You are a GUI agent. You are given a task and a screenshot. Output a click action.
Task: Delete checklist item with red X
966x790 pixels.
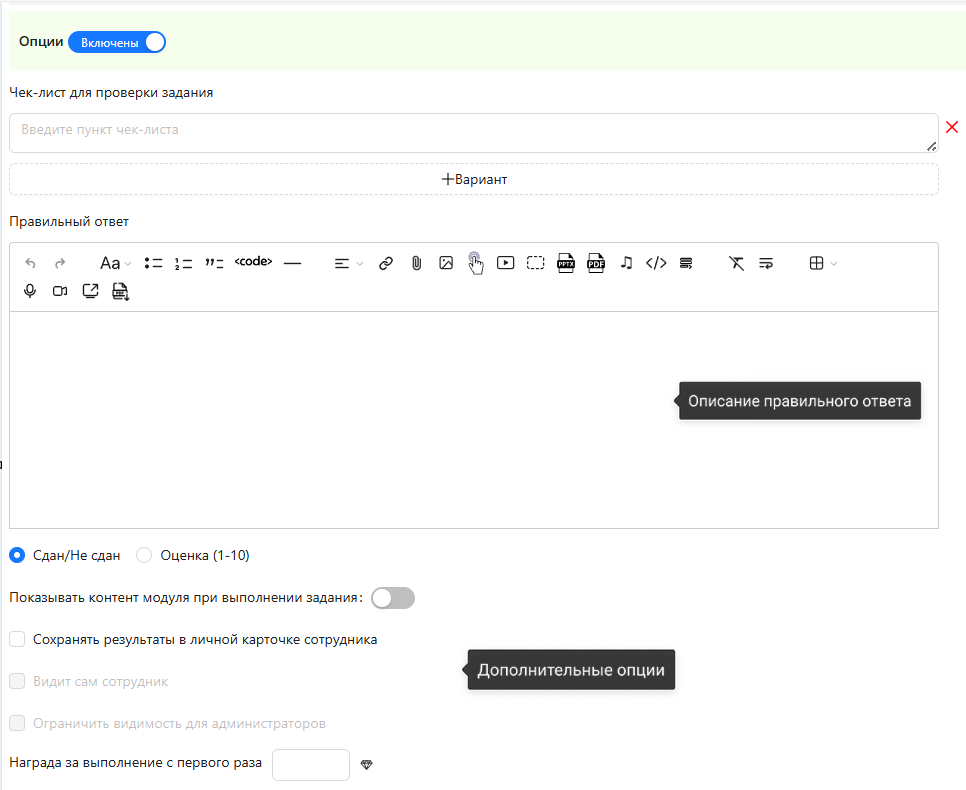[x=951, y=127]
